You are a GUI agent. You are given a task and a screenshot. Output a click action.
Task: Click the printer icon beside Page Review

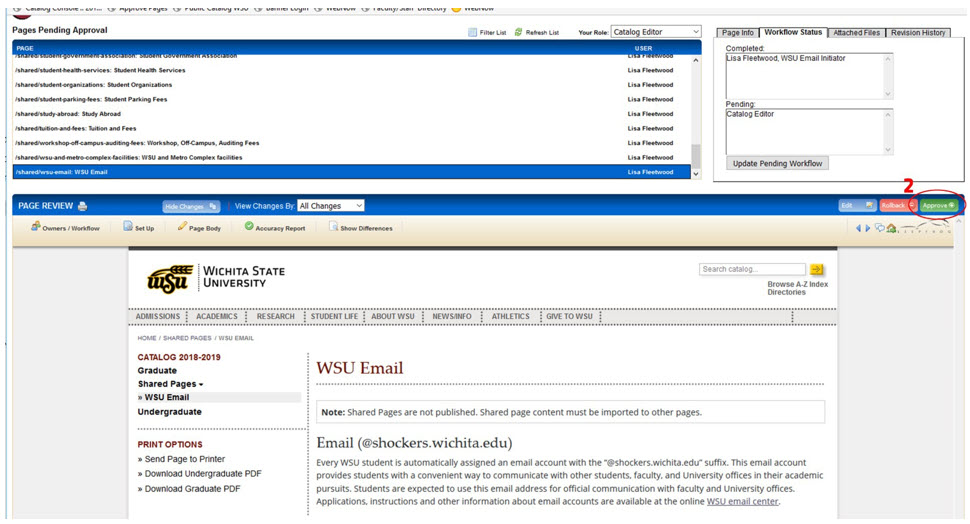[x=82, y=206]
